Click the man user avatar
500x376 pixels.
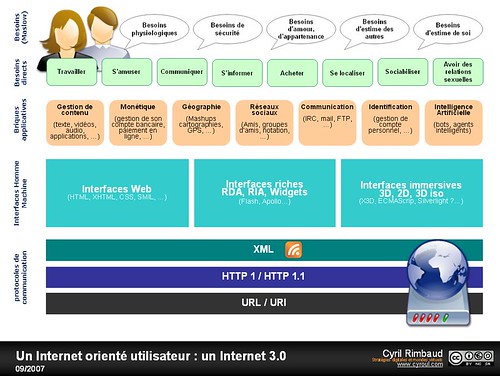(x=105, y=32)
